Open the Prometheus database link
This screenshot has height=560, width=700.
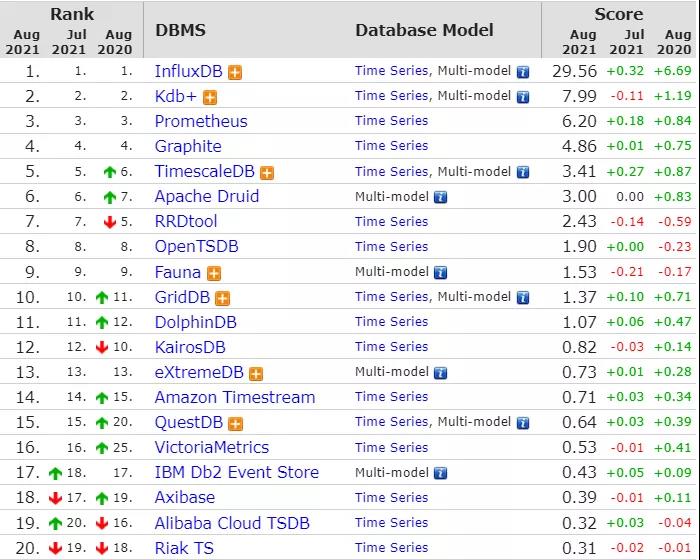point(201,121)
